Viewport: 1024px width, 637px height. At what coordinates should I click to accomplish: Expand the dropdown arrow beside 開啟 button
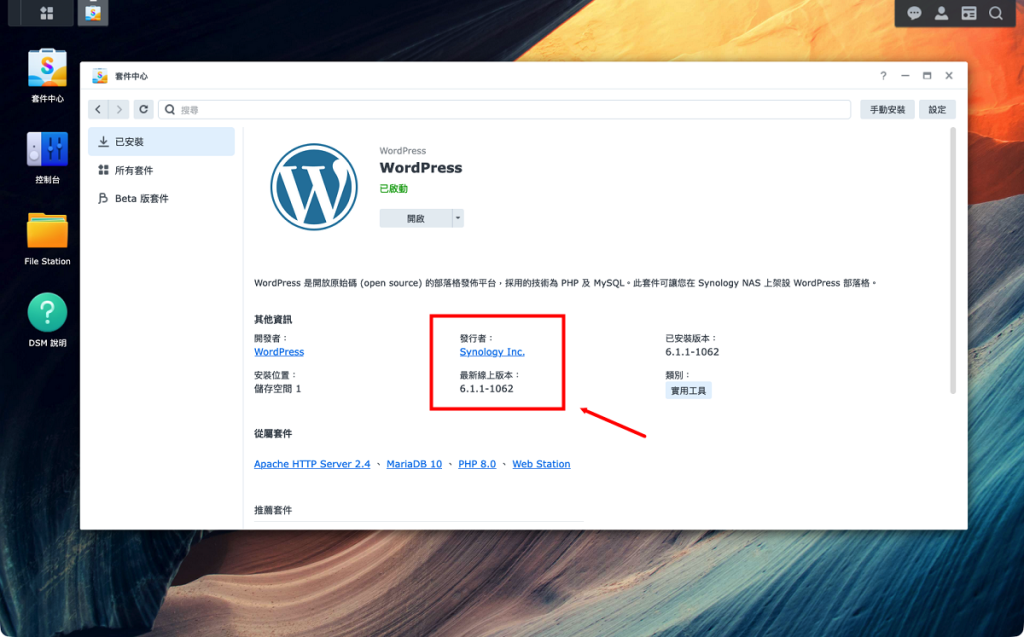458,218
